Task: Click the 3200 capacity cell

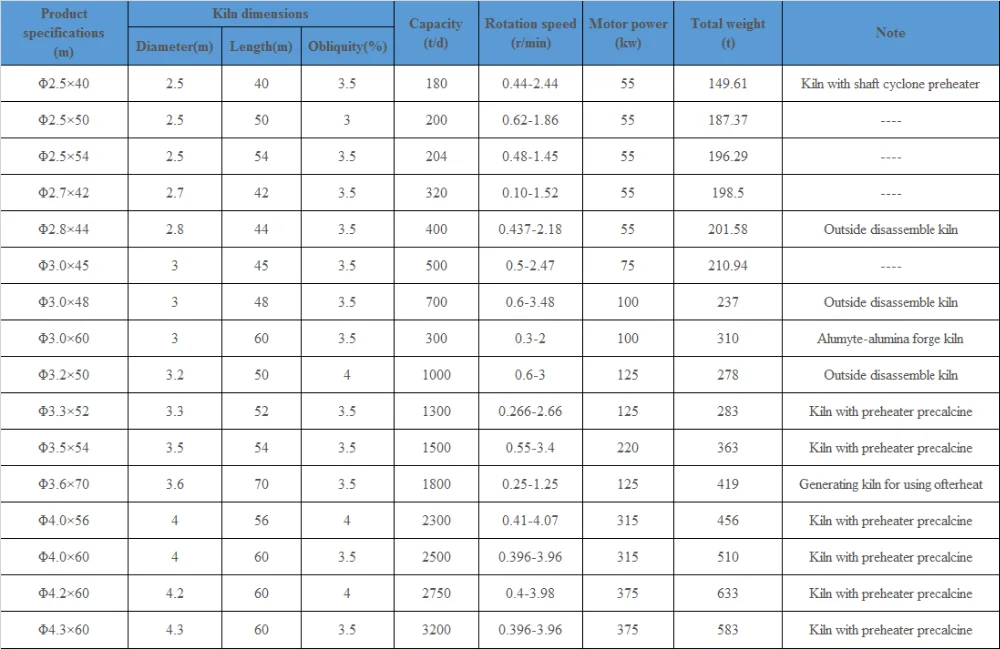Action: pyautogui.click(x=436, y=630)
